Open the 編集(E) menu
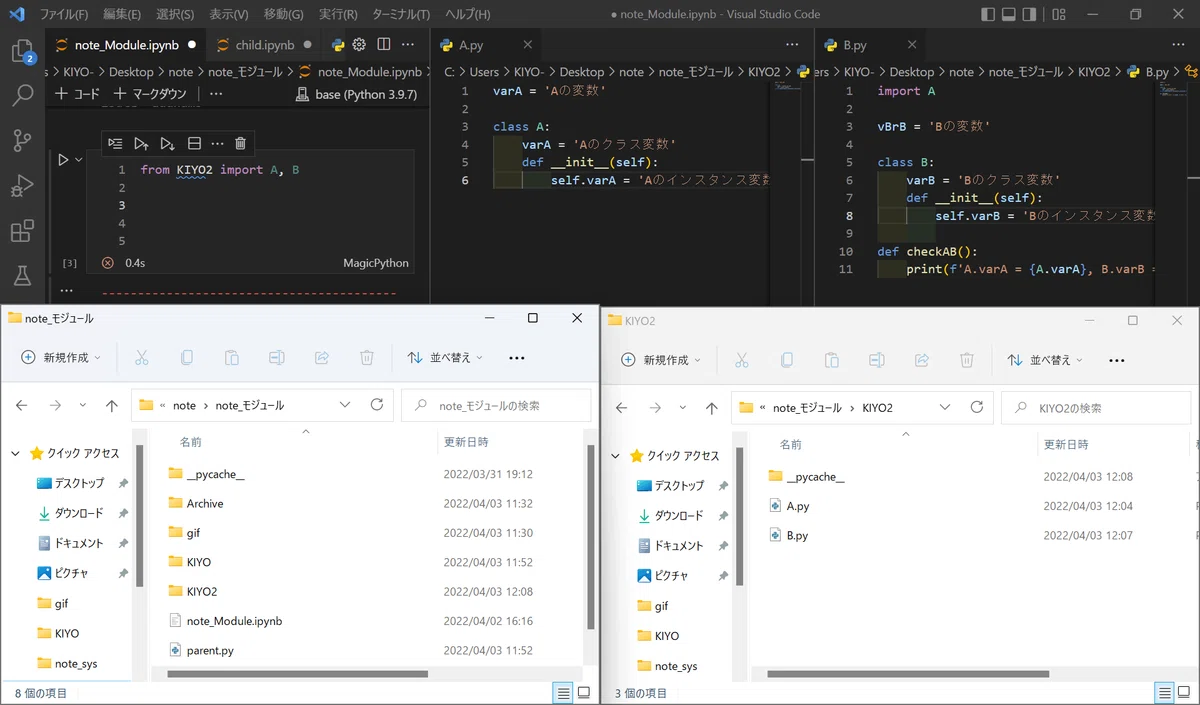This screenshot has height=705, width=1200. click(122, 15)
